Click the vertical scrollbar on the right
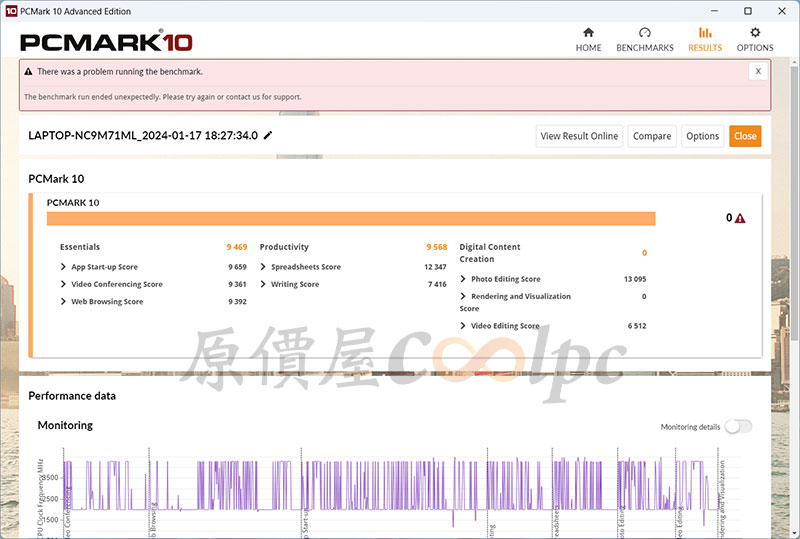Viewport: 800px width, 539px height. tap(795, 204)
